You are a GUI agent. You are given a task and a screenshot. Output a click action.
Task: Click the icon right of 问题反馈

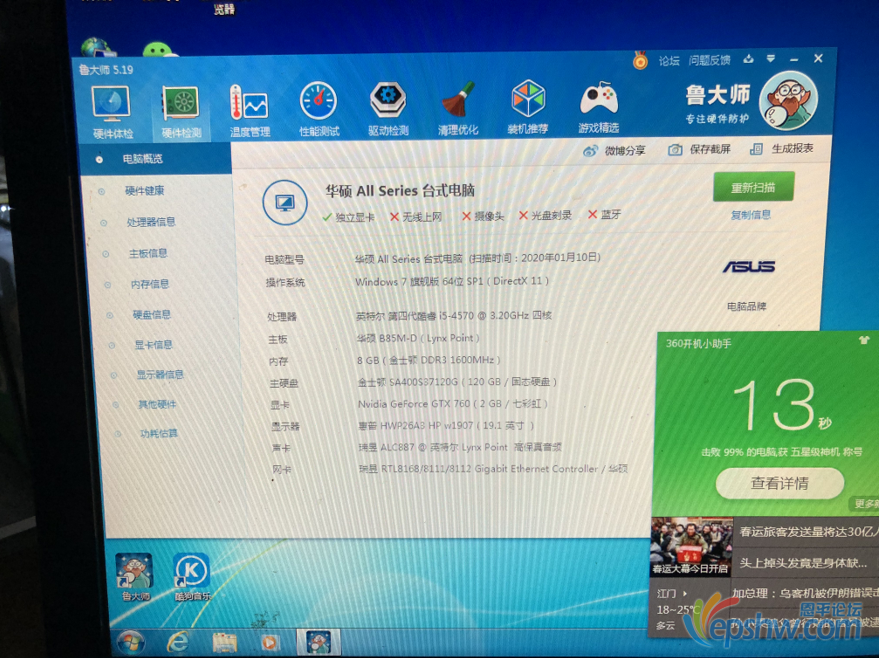coord(748,59)
